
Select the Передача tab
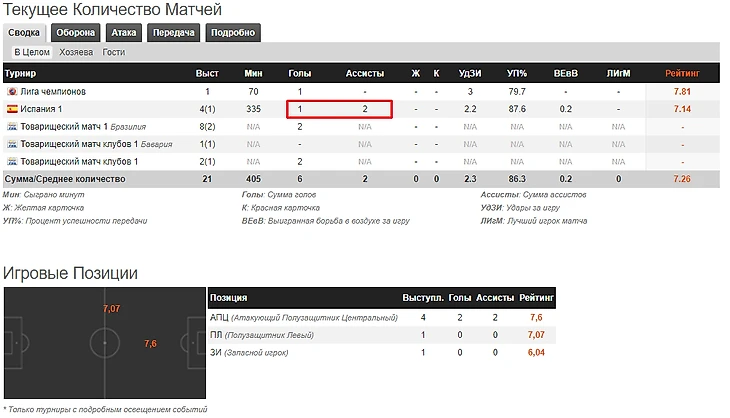click(174, 33)
